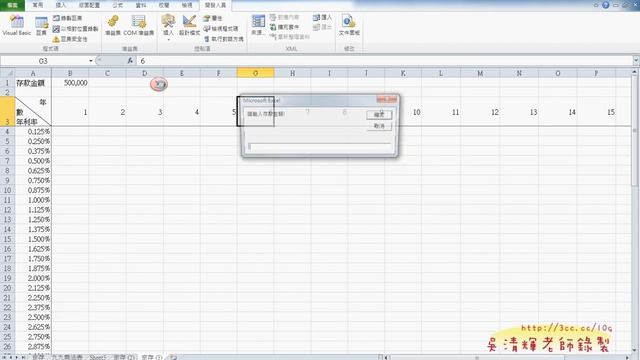Open the File (檔案) tab
The image size is (640, 360).
(x=12, y=5)
